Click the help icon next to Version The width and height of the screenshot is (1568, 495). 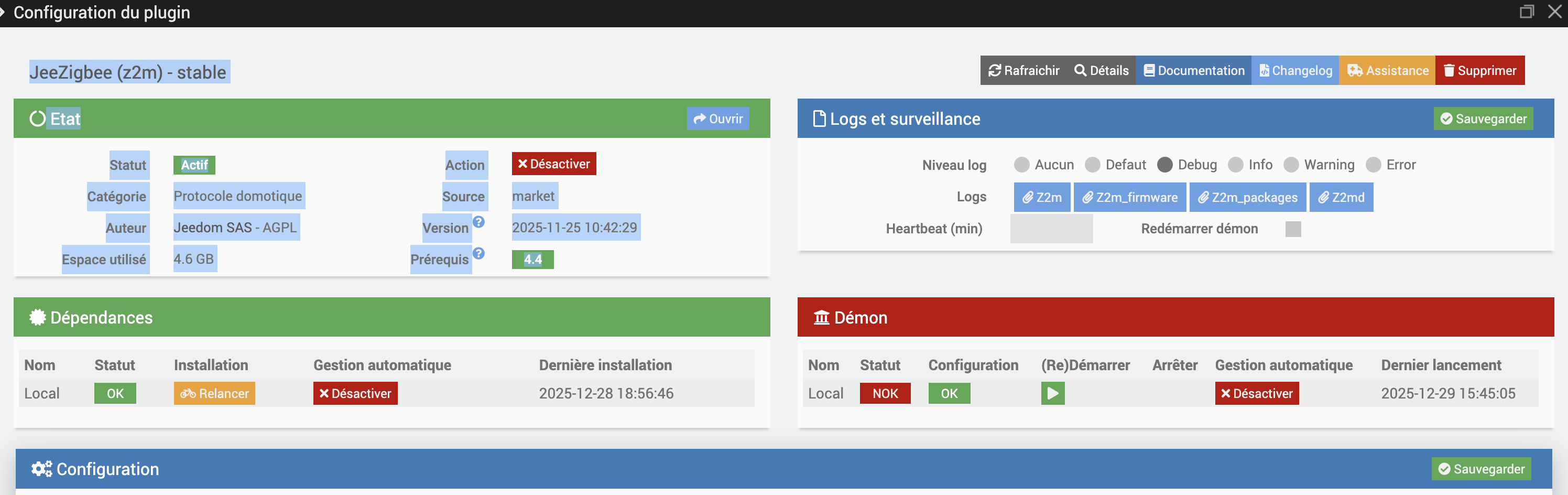(479, 222)
